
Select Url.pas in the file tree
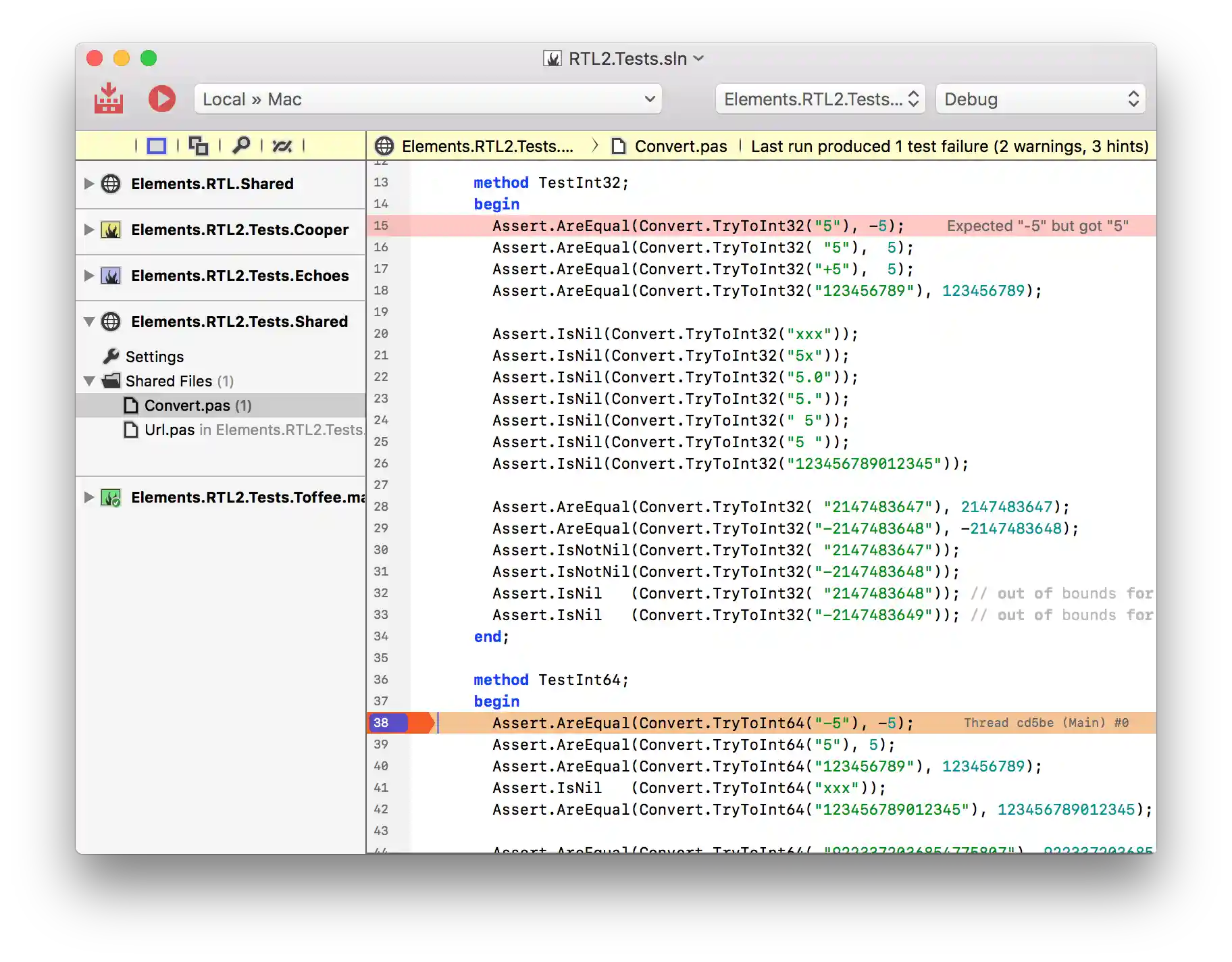(x=170, y=430)
